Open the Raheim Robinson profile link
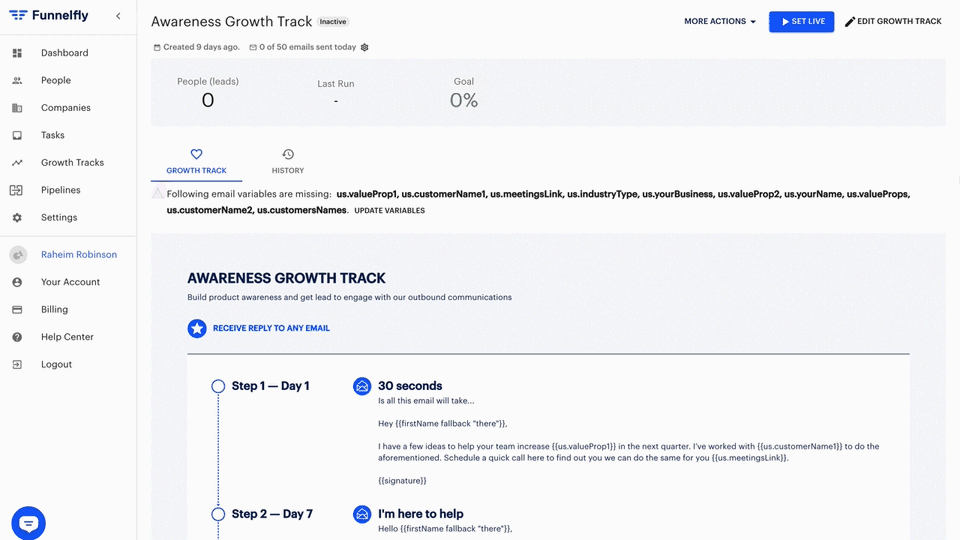 (79, 255)
